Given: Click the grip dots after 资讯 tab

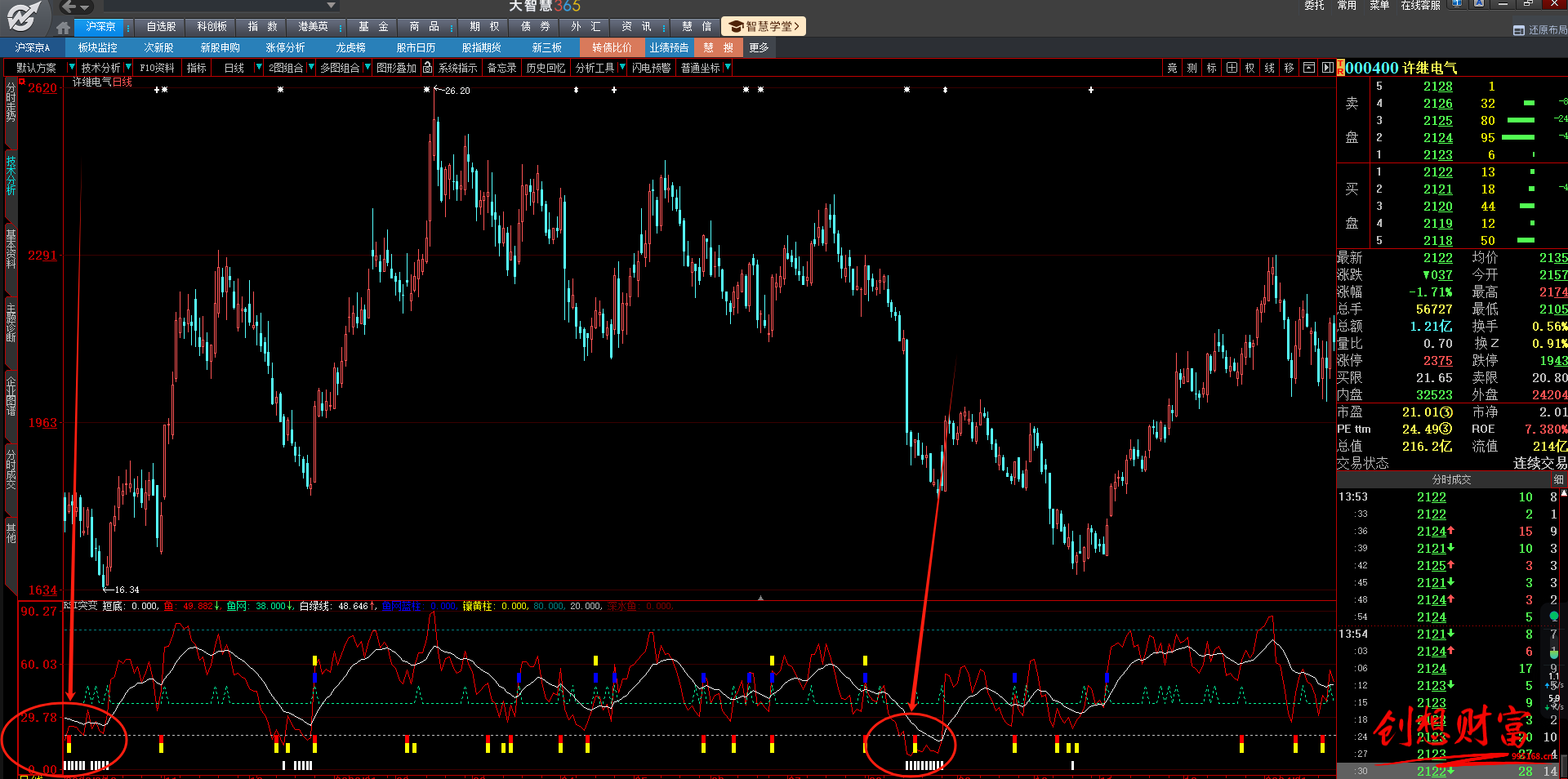Looking at the screenshot, I should point(664,28).
